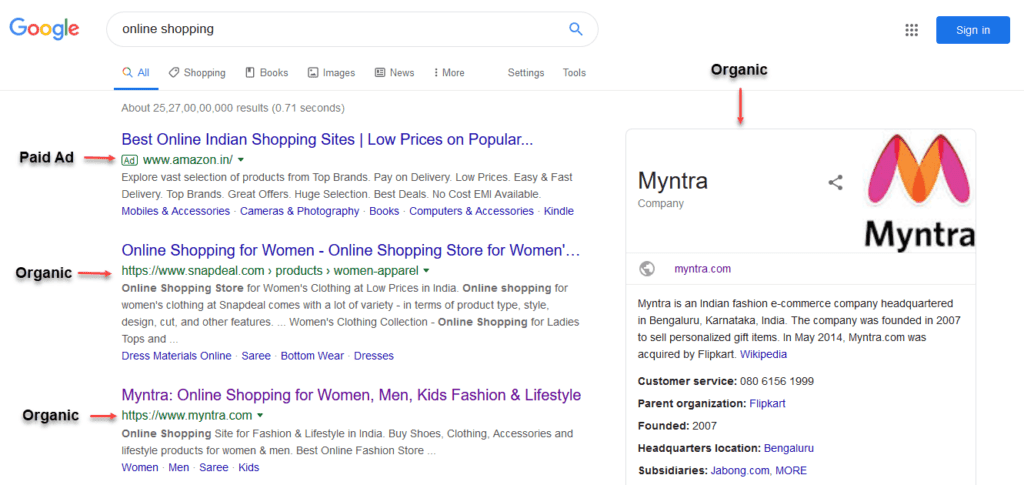Click the Women sitelink under Myntra
The image size is (1024, 485).
coord(140,467)
